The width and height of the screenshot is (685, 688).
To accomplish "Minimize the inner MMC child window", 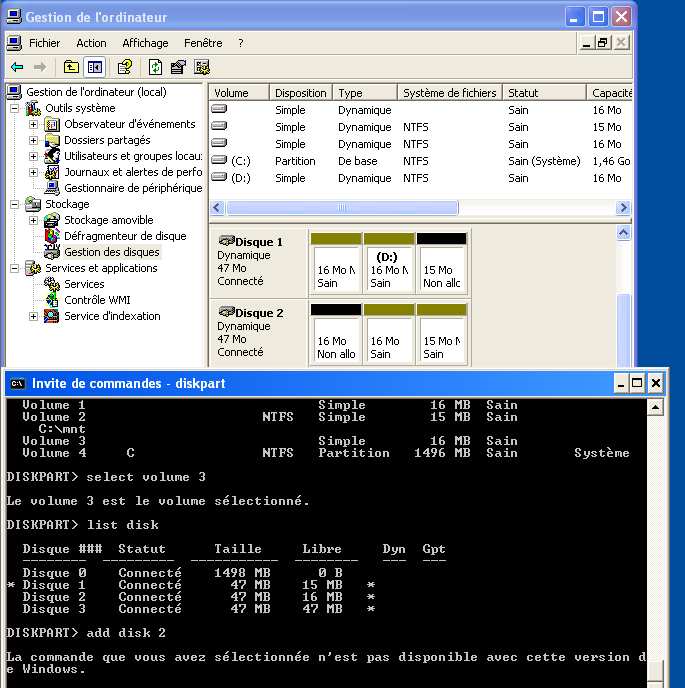I will point(586,43).
